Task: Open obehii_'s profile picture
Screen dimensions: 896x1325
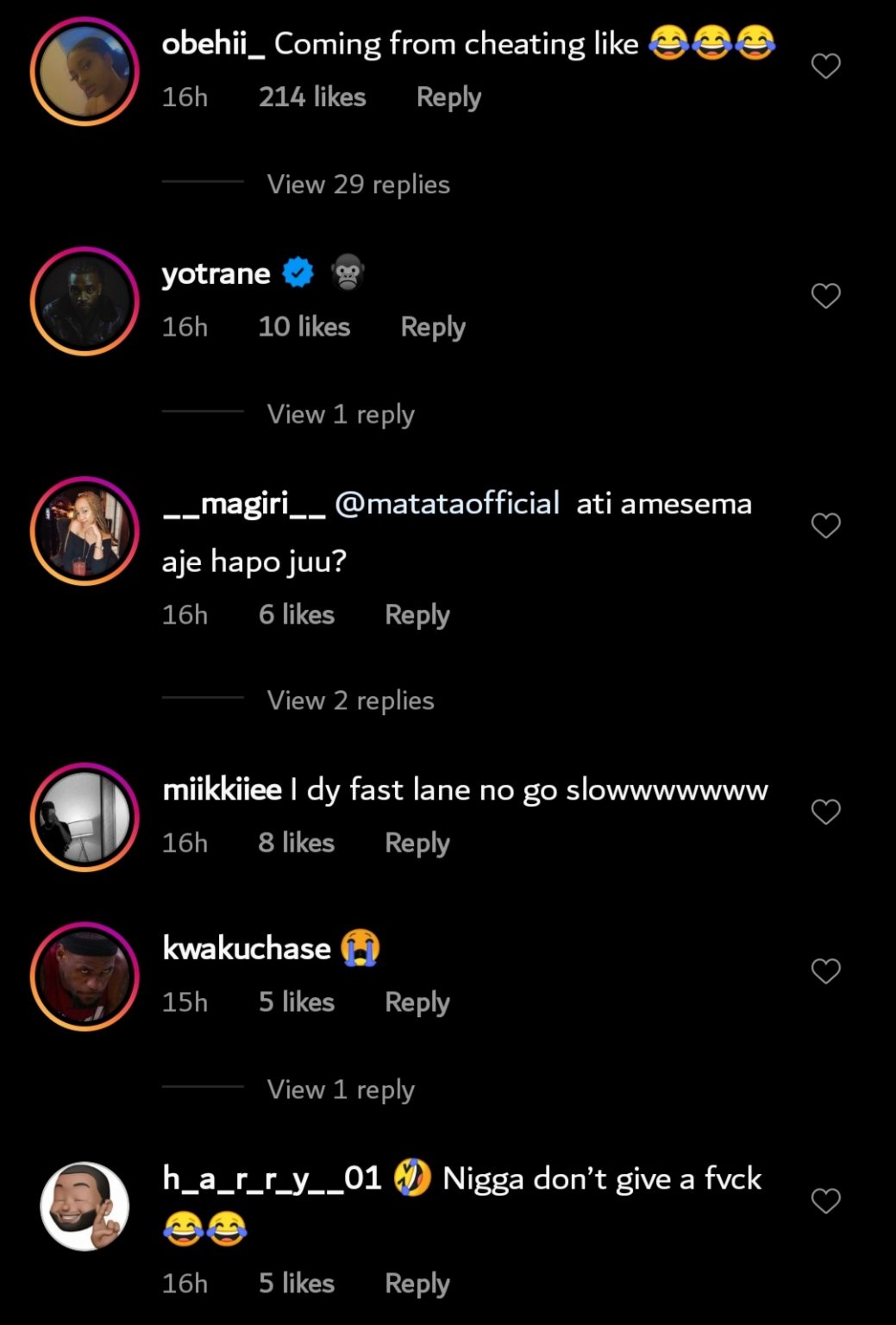Action: 85,71
